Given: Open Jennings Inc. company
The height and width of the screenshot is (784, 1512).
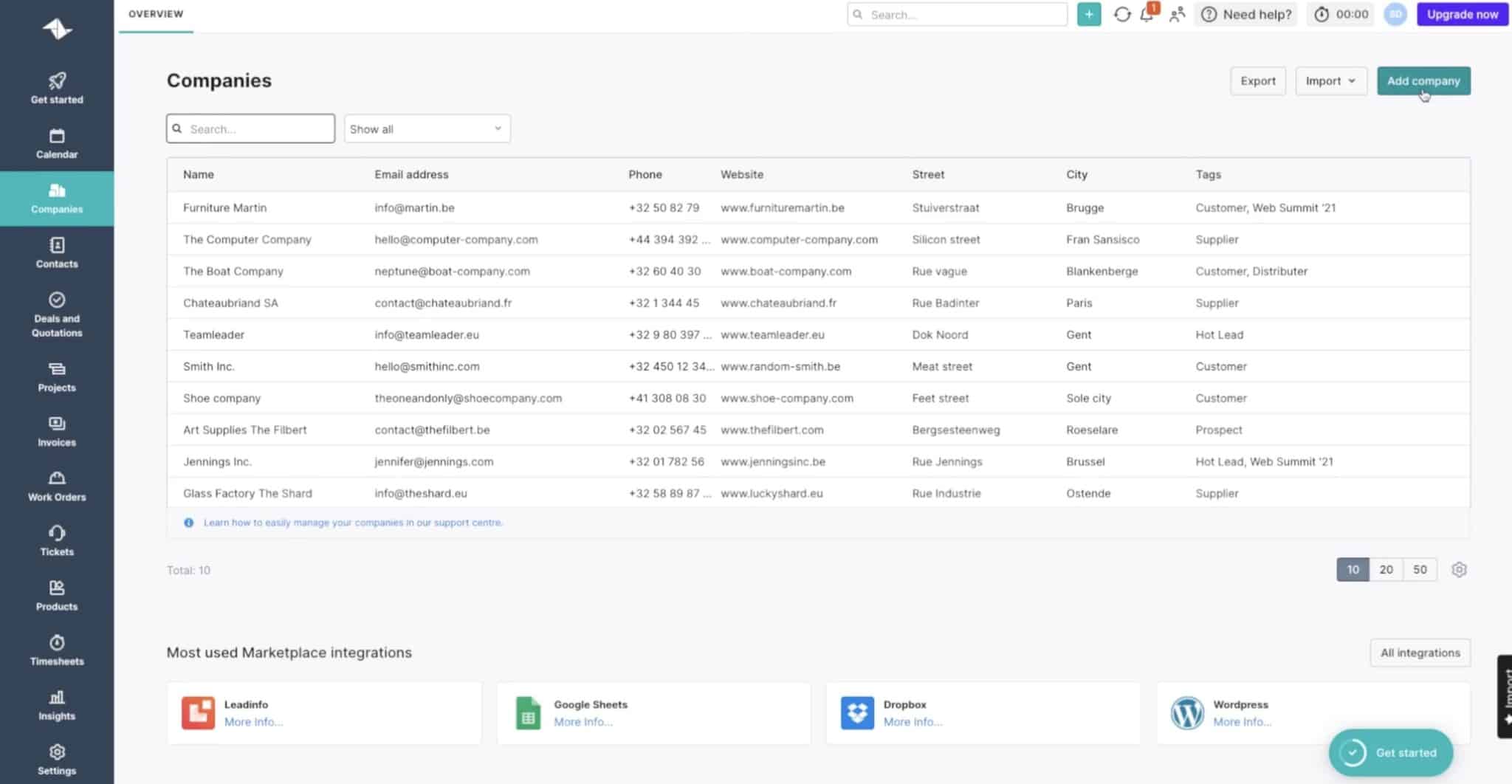Looking at the screenshot, I should pyautogui.click(x=818, y=461).
